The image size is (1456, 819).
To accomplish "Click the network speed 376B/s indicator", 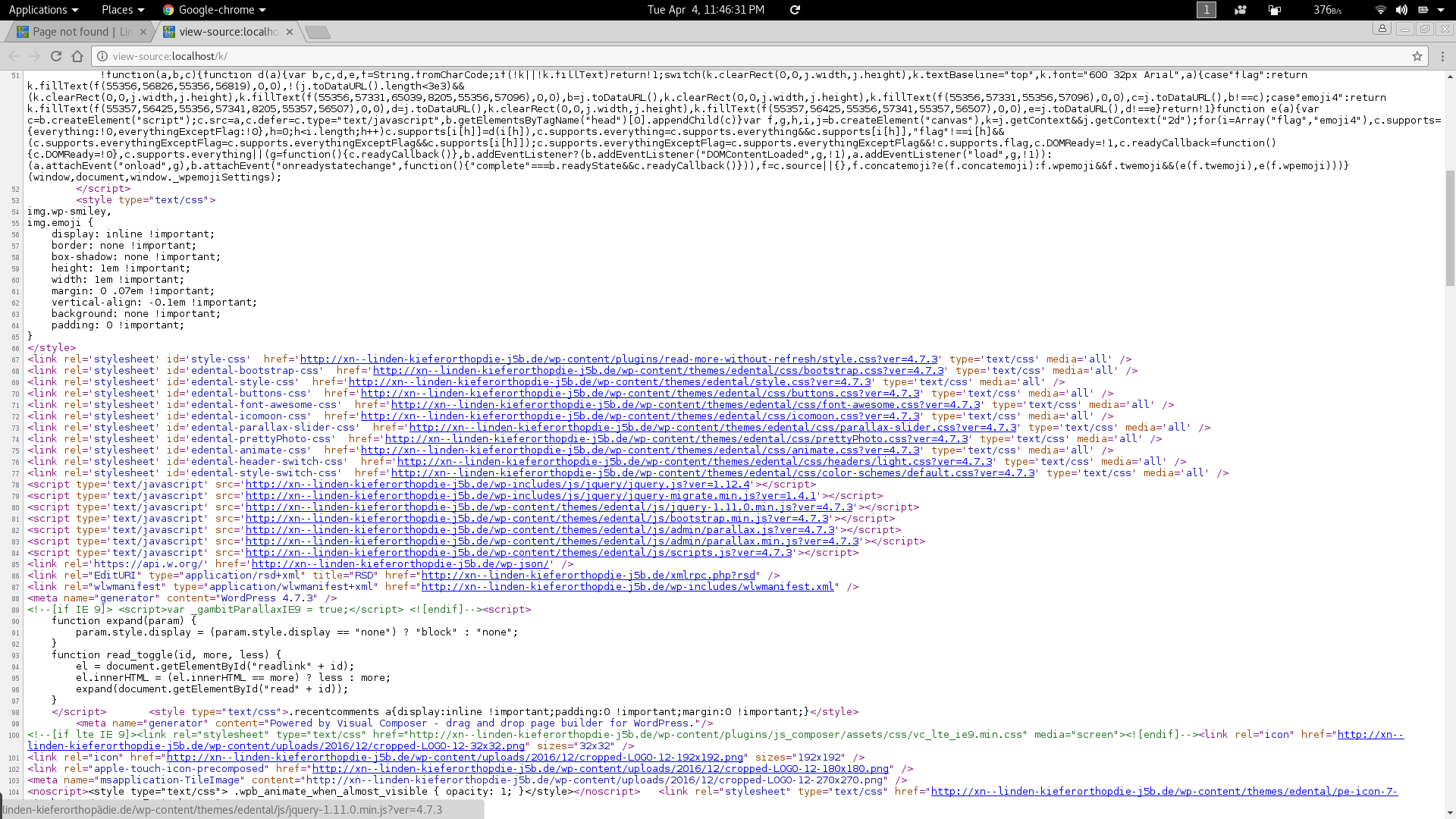I will coord(1327,10).
